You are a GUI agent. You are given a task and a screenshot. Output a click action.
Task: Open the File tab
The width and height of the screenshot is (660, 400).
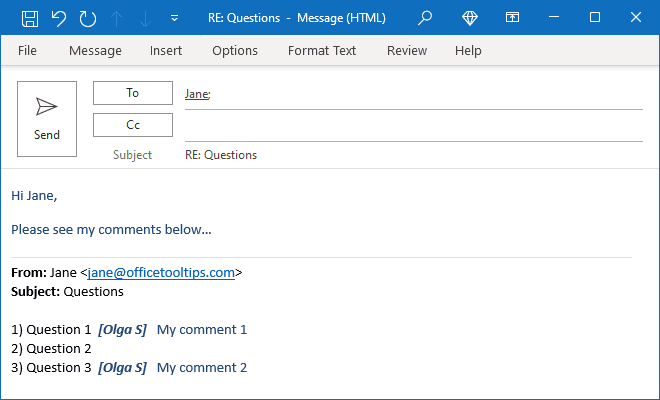27,51
